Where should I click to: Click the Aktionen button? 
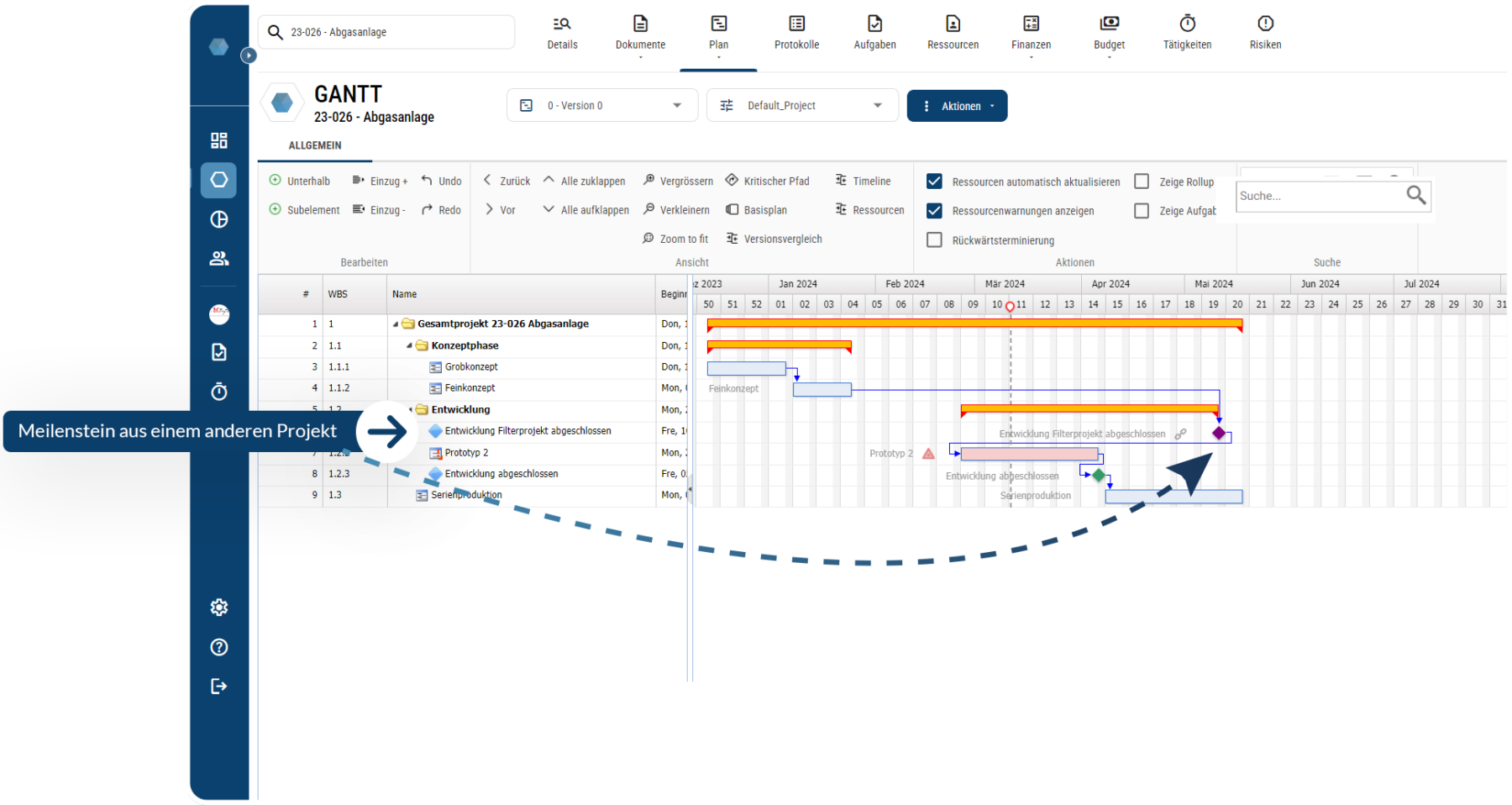(x=957, y=106)
